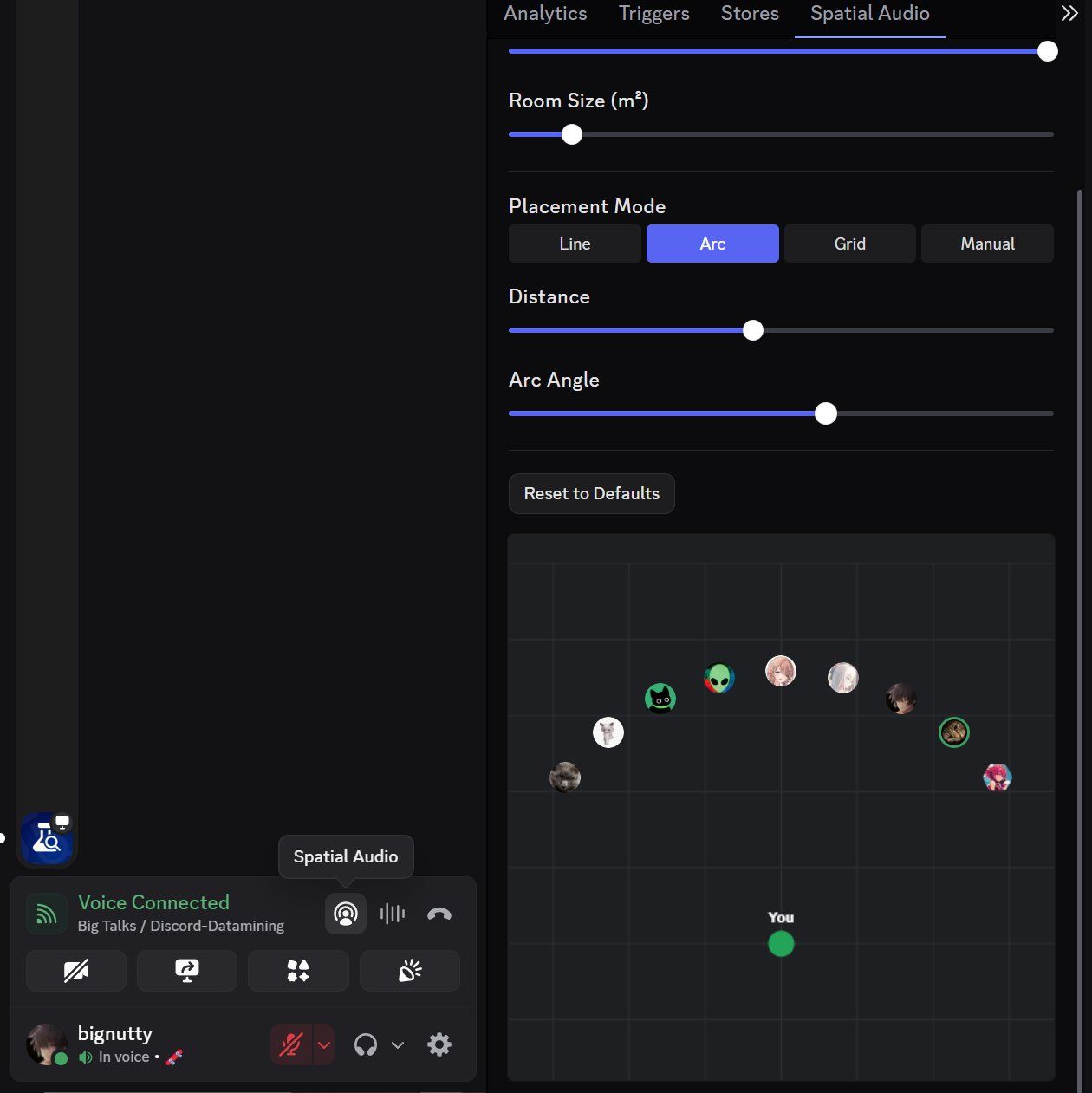Open noise suppression waveform icon
This screenshot has width=1092, height=1093.
(393, 914)
